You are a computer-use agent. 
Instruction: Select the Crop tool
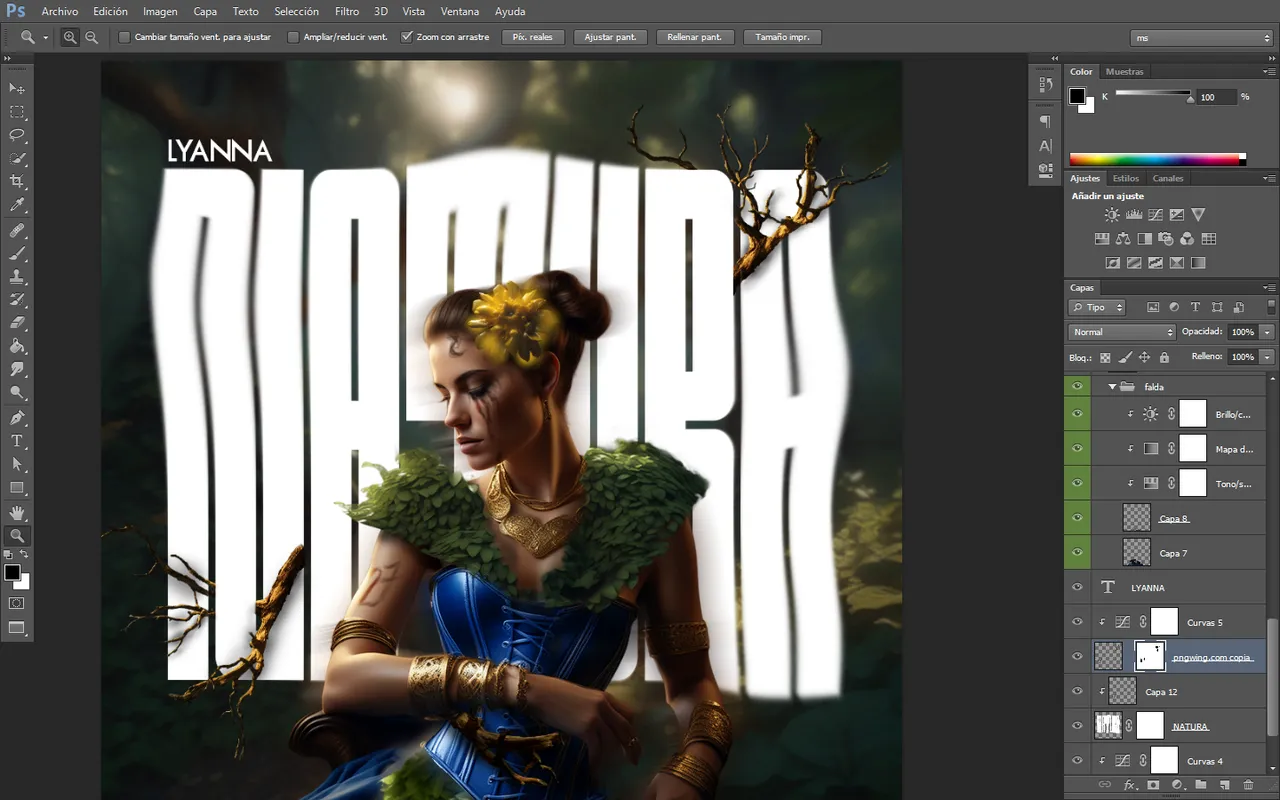17,181
